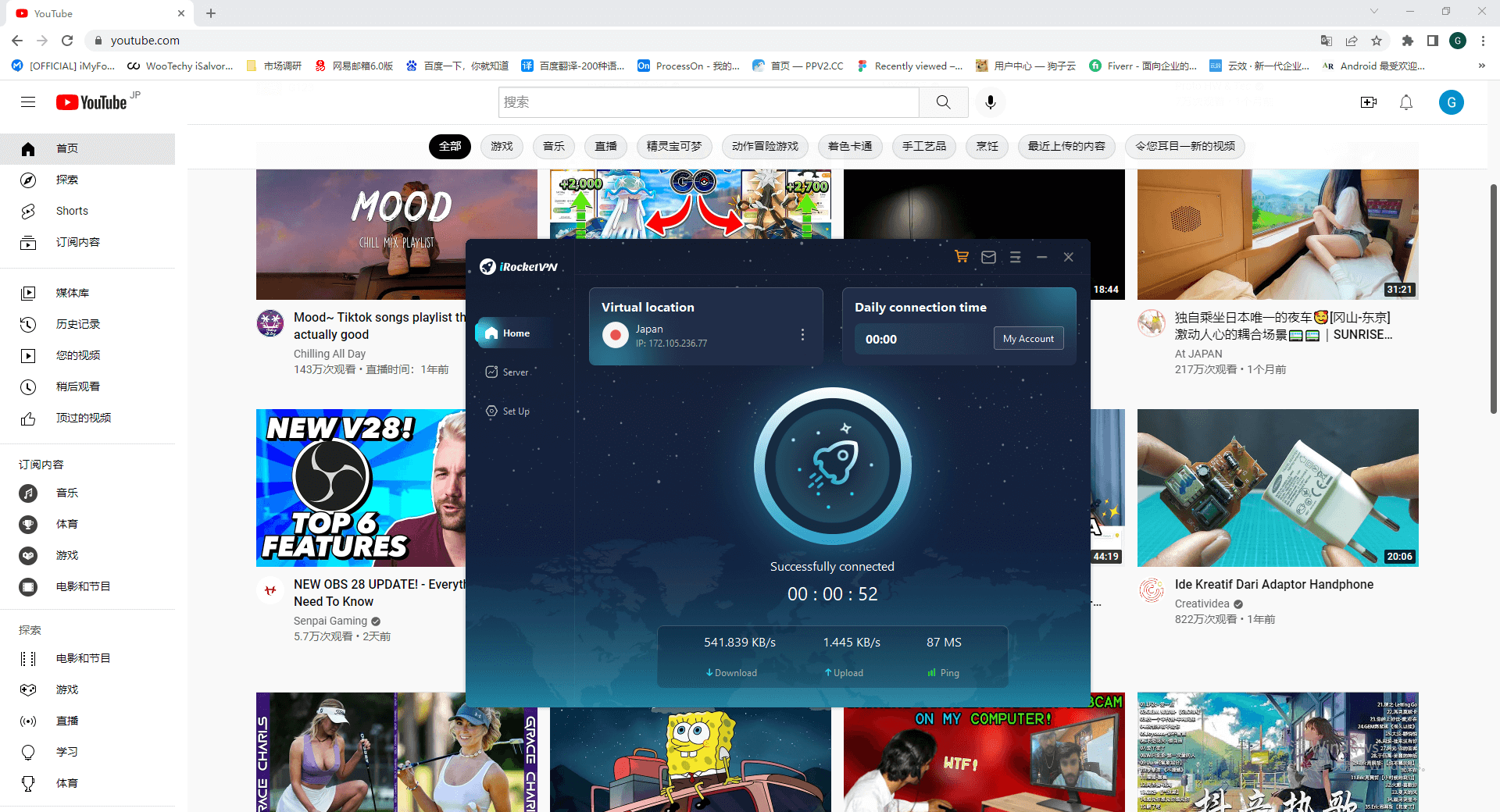
Task: Open 顶过的视频 in the sidebar
Action: (87, 418)
